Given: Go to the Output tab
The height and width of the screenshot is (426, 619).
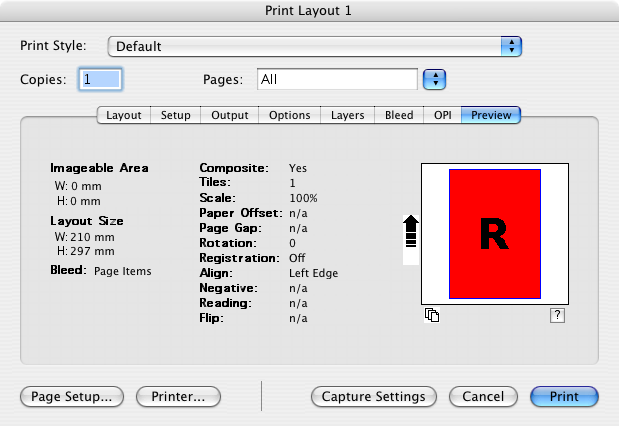Looking at the screenshot, I should [x=230, y=115].
